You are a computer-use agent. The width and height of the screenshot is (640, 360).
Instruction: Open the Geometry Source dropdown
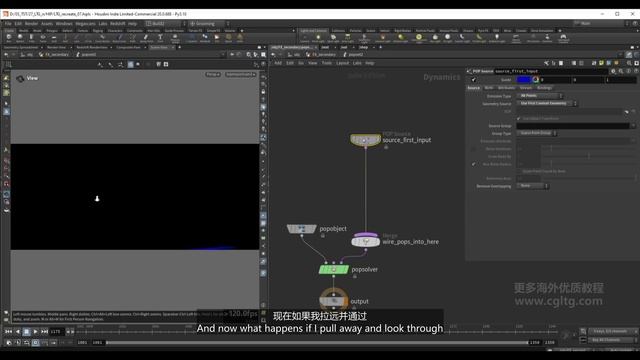click(x=547, y=104)
